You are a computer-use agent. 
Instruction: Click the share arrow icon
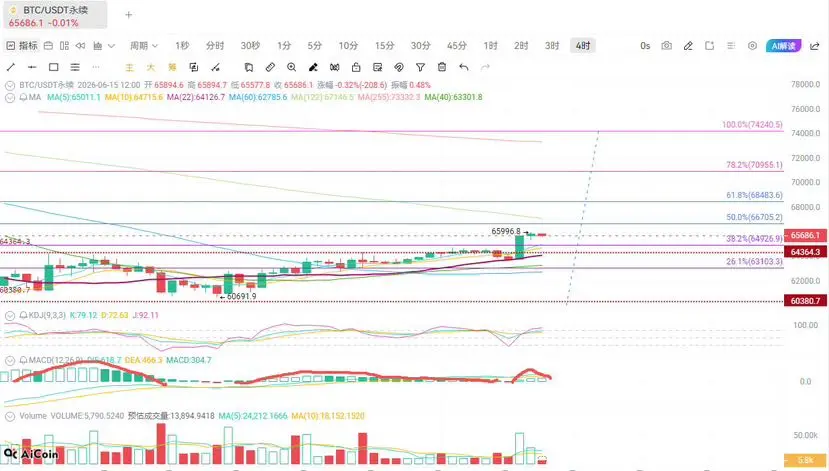(815, 46)
